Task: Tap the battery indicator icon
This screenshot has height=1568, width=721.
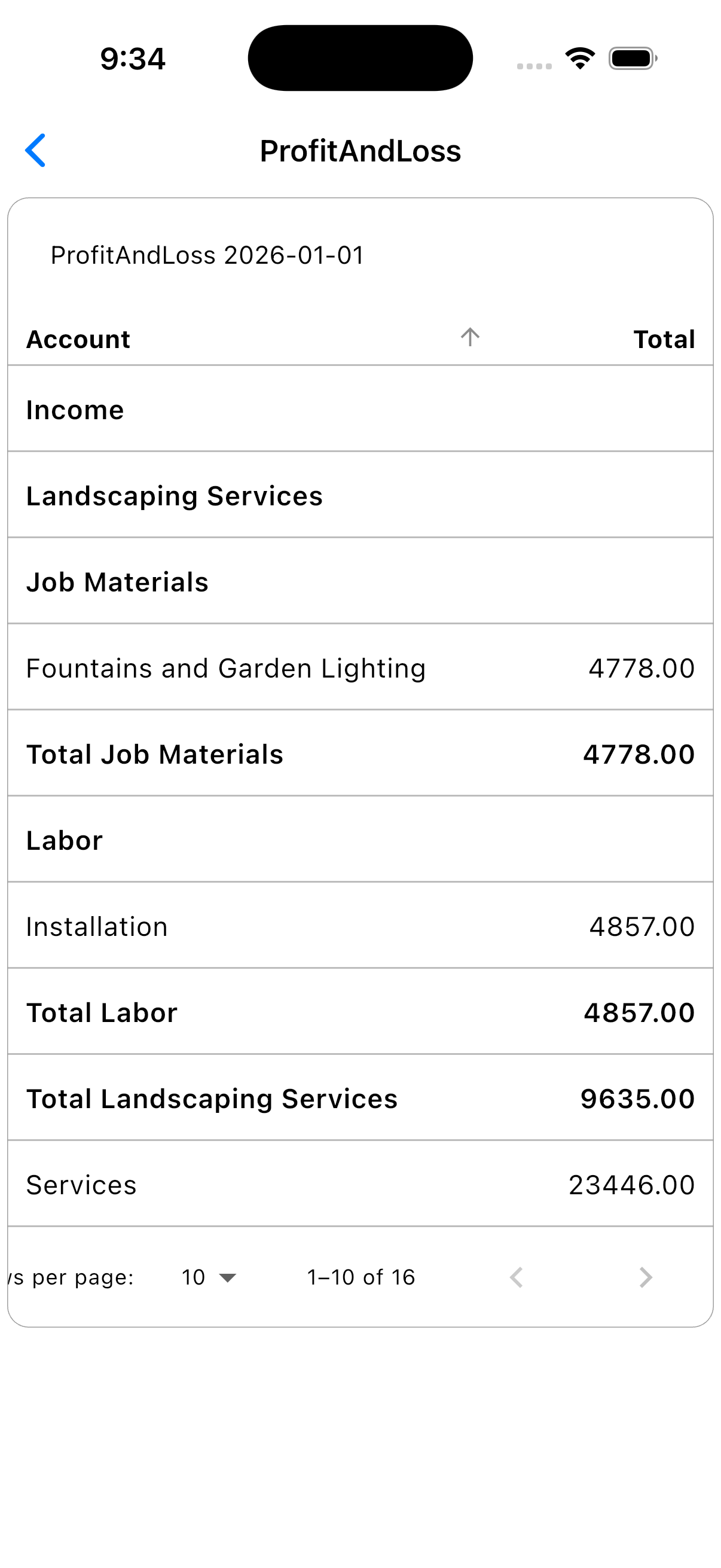Action: [633, 59]
